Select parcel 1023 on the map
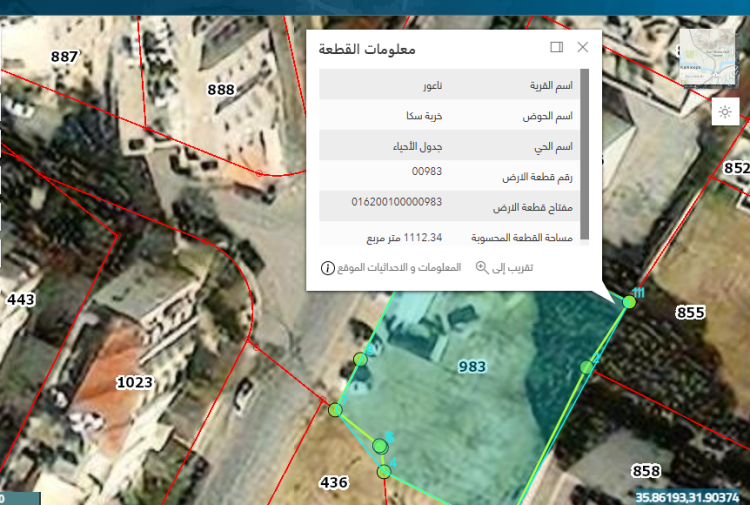This screenshot has width=750, height=505. (134, 382)
